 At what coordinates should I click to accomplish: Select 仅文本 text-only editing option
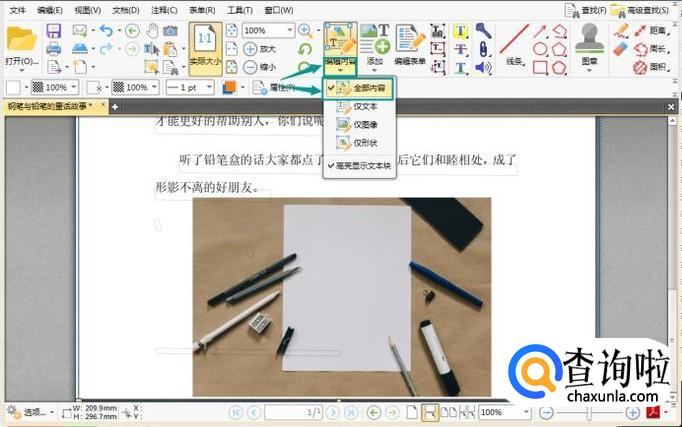point(359,107)
